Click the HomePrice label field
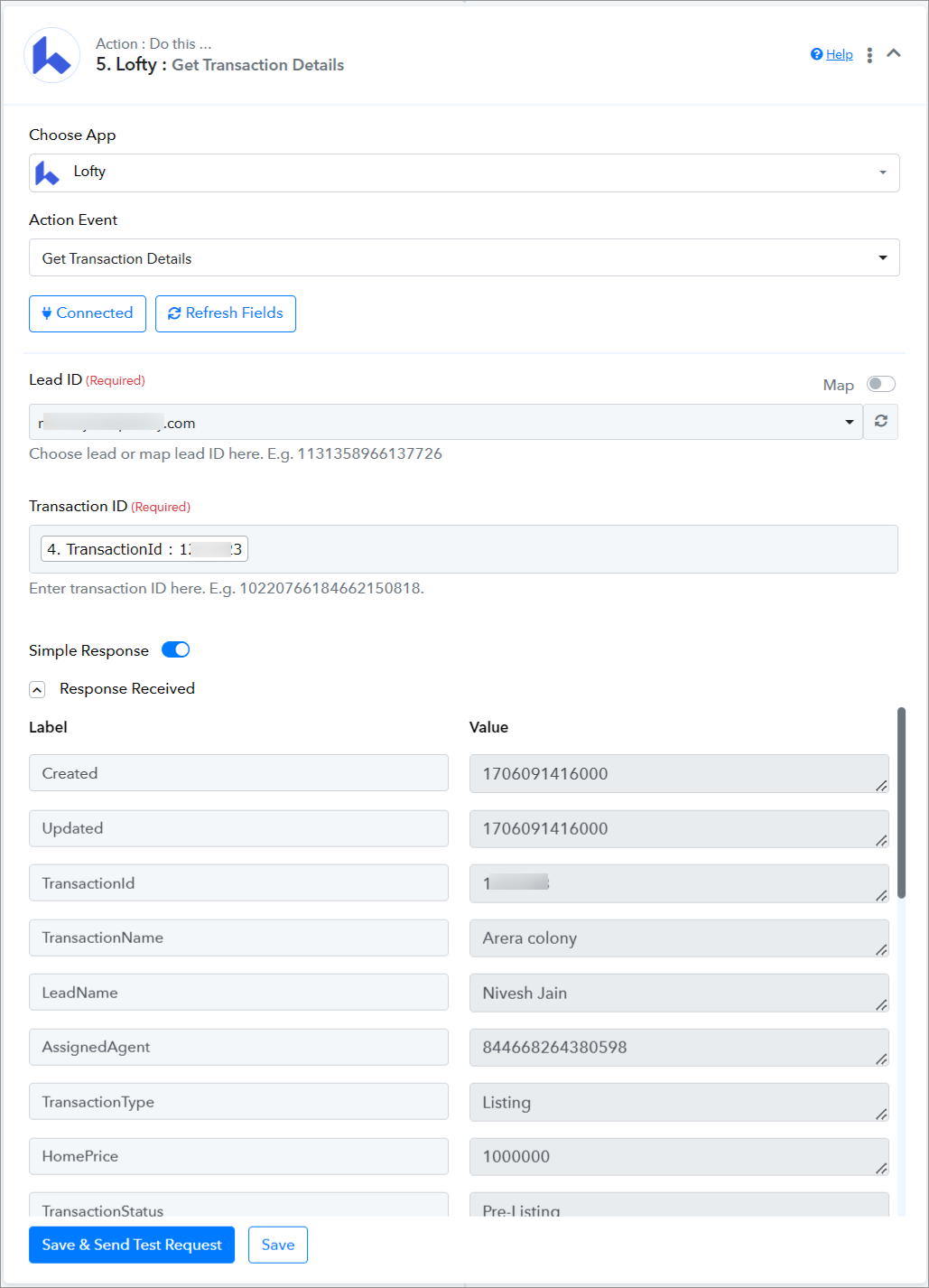The width and height of the screenshot is (929, 1288). 238,1156
